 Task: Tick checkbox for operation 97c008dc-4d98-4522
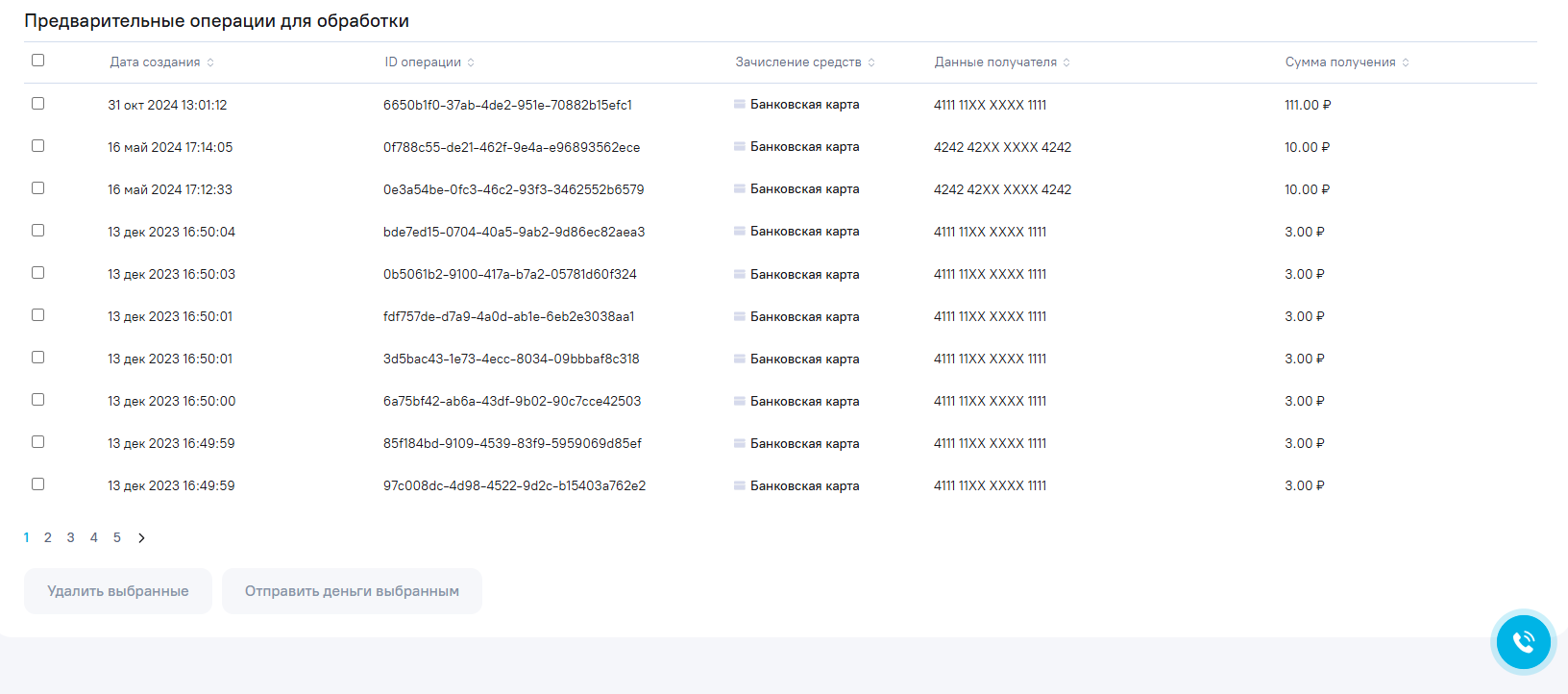coord(38,484)
